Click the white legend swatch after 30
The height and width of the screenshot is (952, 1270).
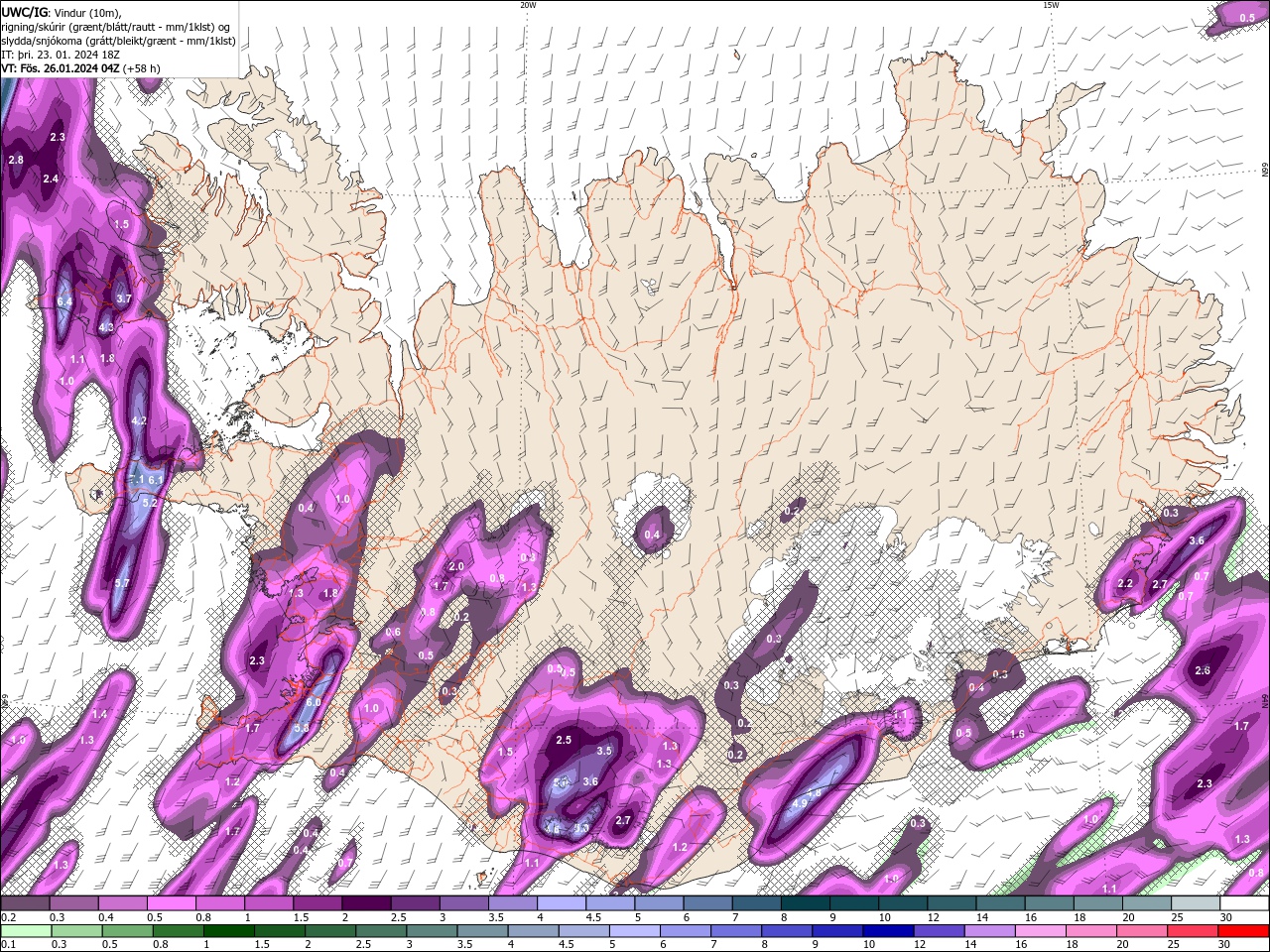pos(1245,903)
